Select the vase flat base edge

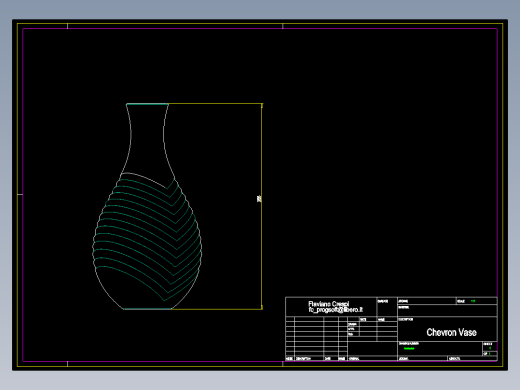tap(148, 309)
